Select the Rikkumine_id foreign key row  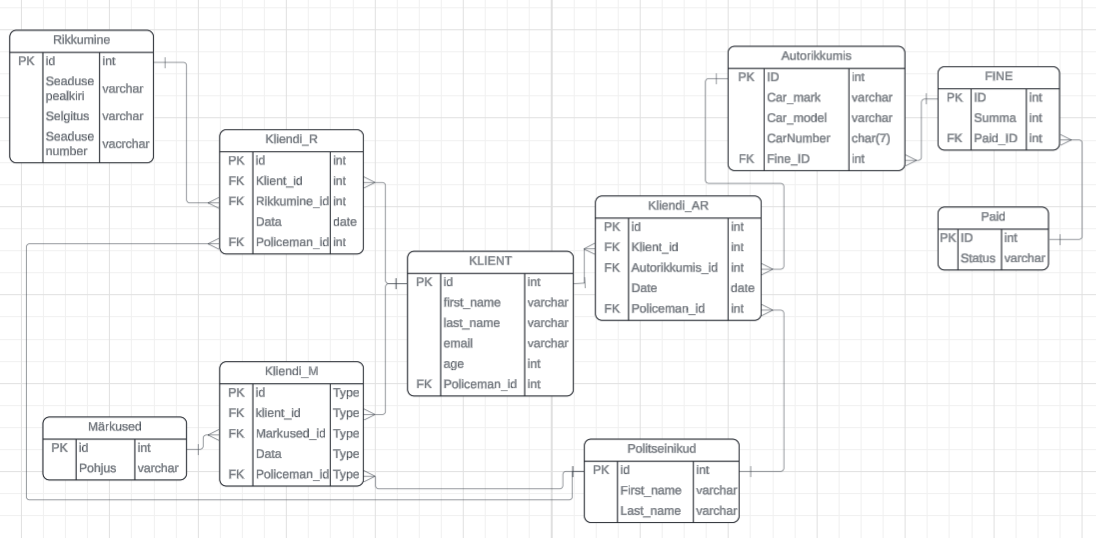click(291, 201)
